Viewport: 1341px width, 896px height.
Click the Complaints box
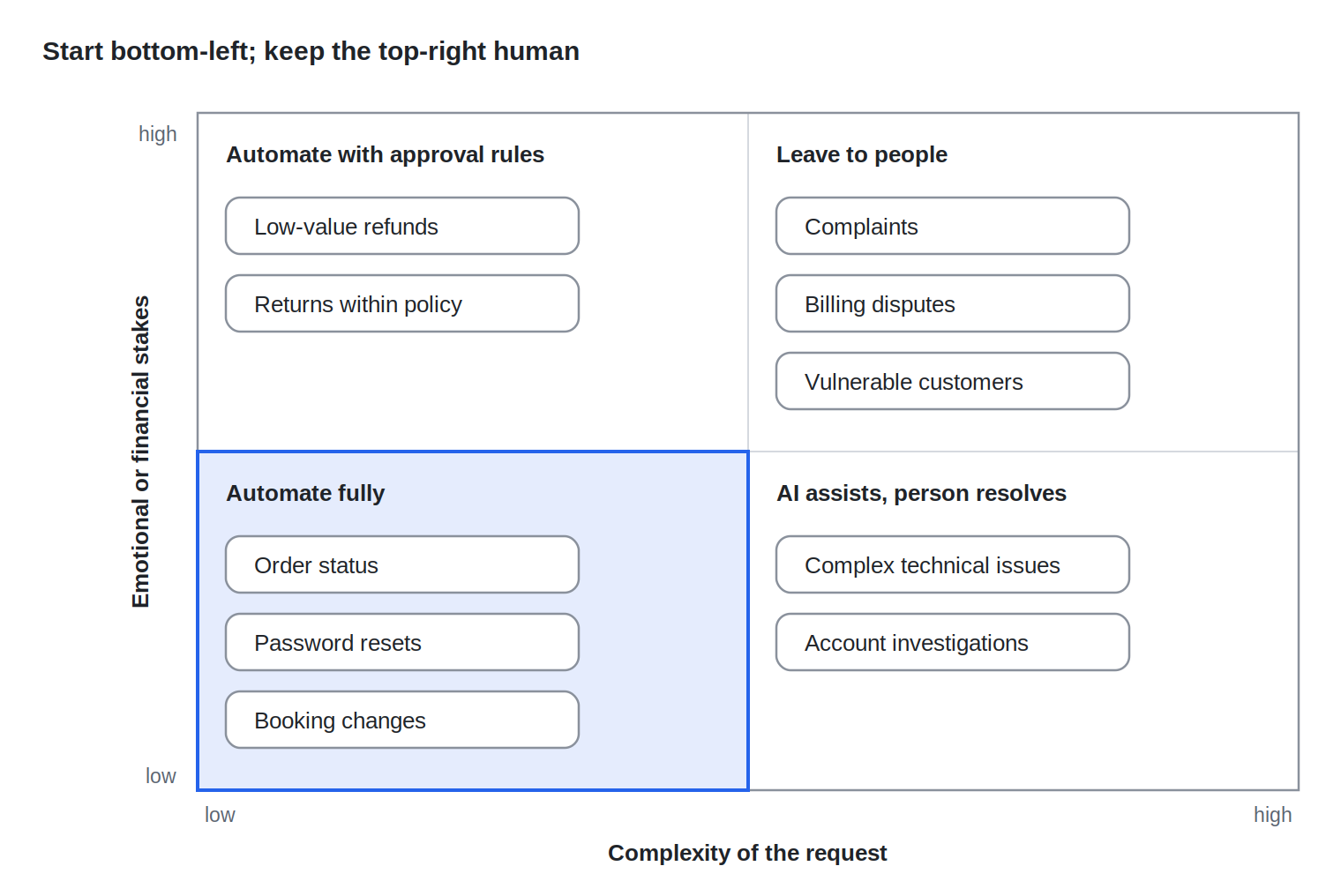coord(953,226)
